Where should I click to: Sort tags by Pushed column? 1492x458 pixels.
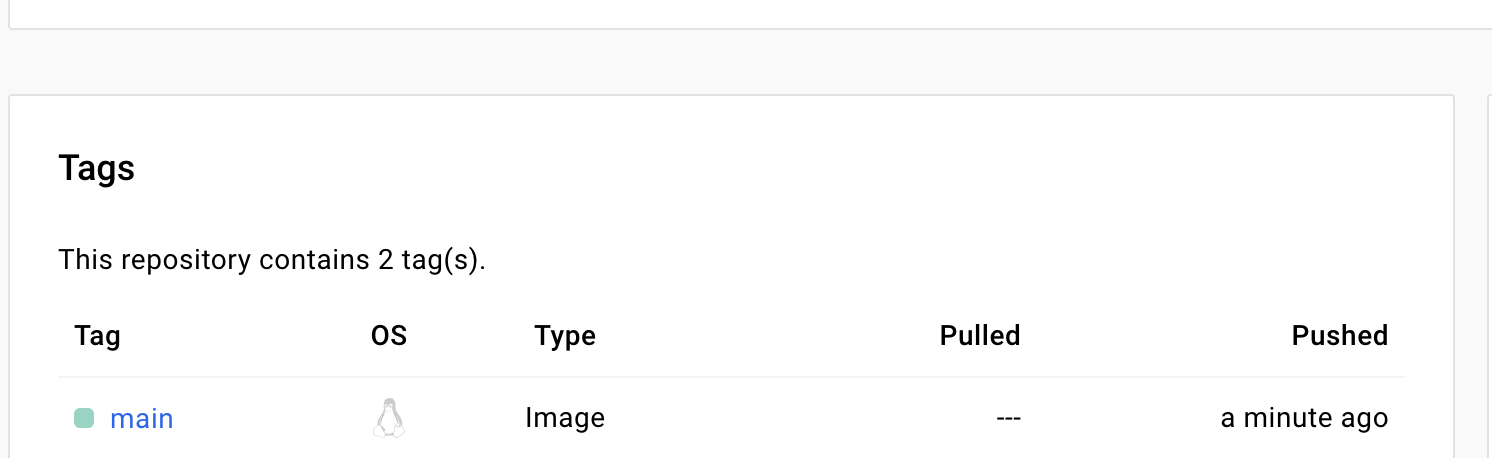coord(1340,335)
